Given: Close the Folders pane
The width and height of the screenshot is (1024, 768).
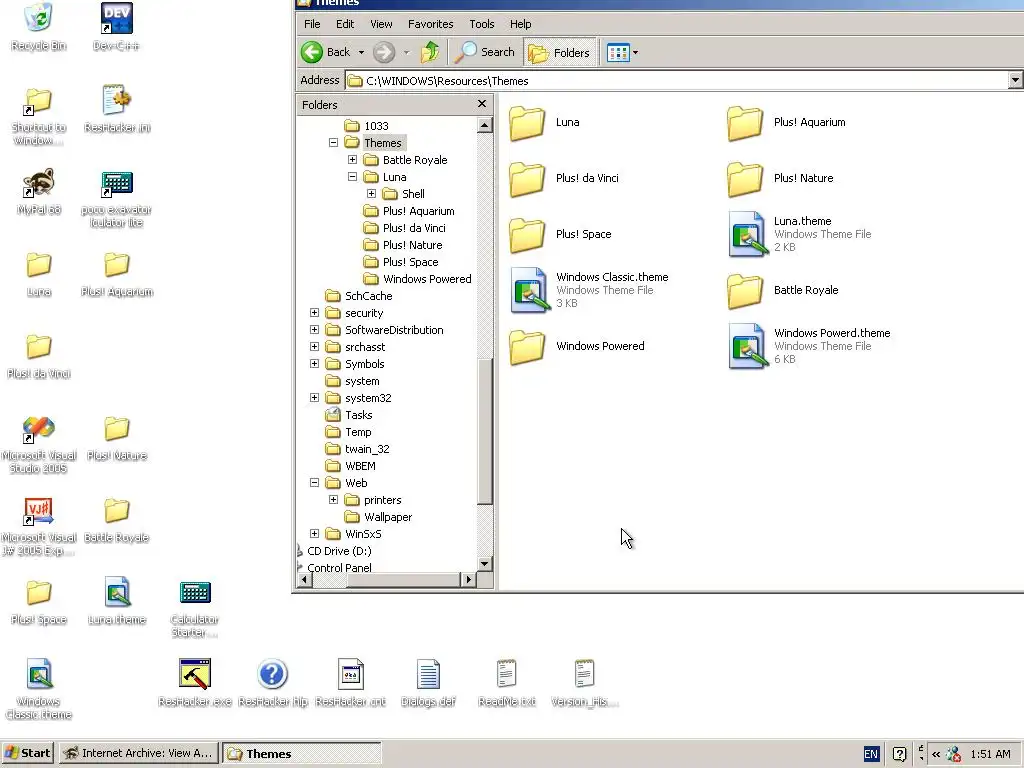Looking at the screenshot, I should tap(482, 104).
